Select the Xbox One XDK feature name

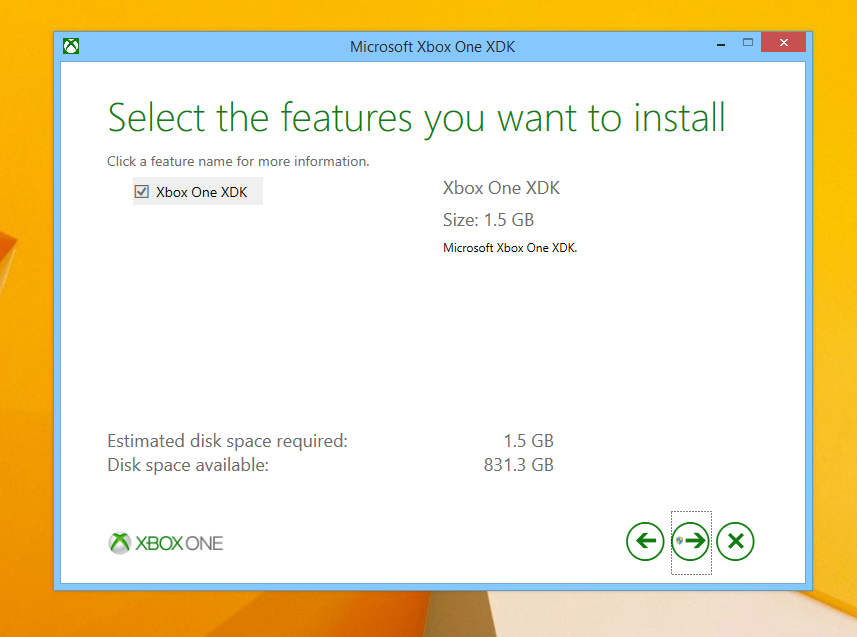(x=202, y=192)
